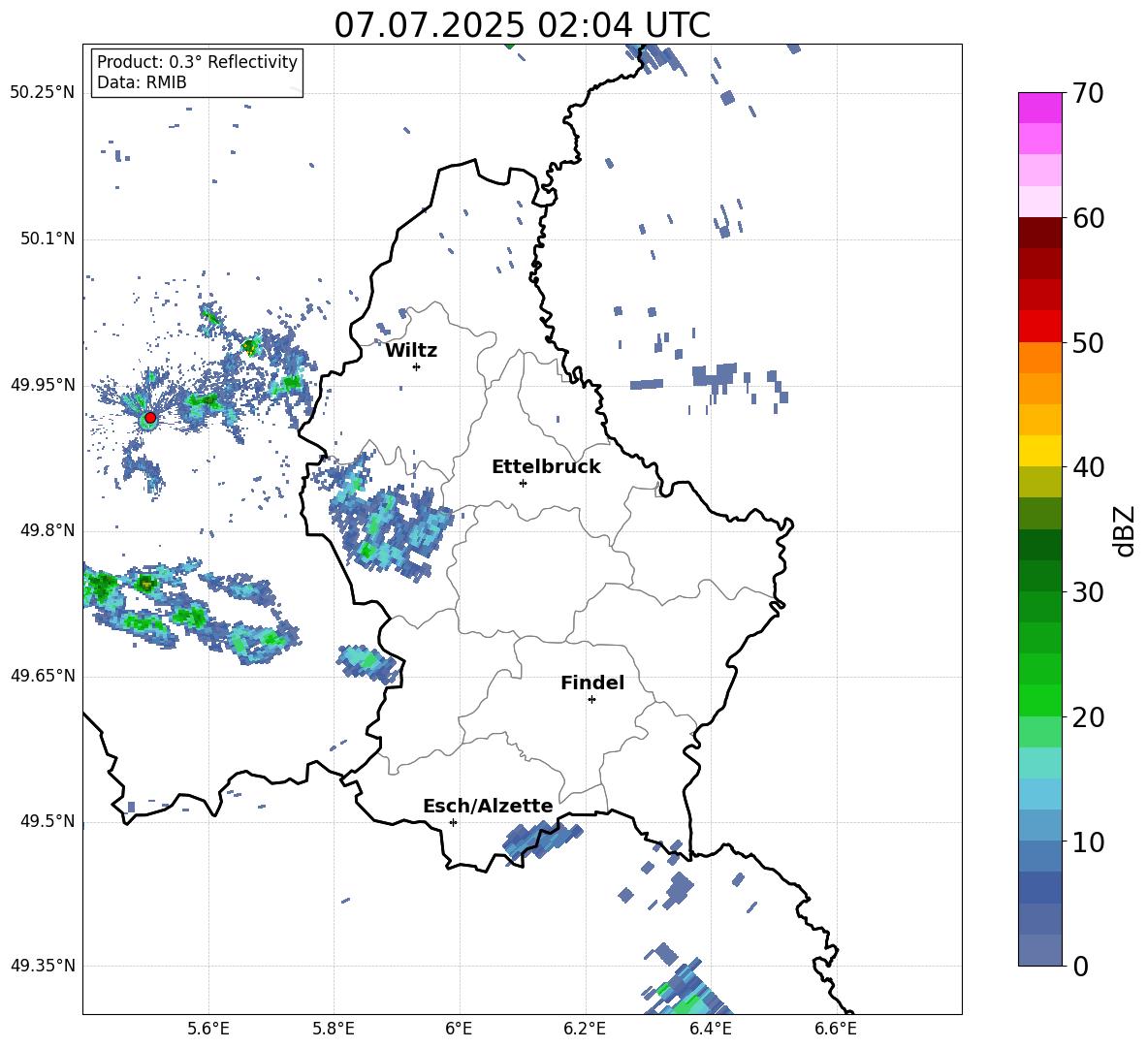Click the 49.8°N latitude label

tap(48, 530)
